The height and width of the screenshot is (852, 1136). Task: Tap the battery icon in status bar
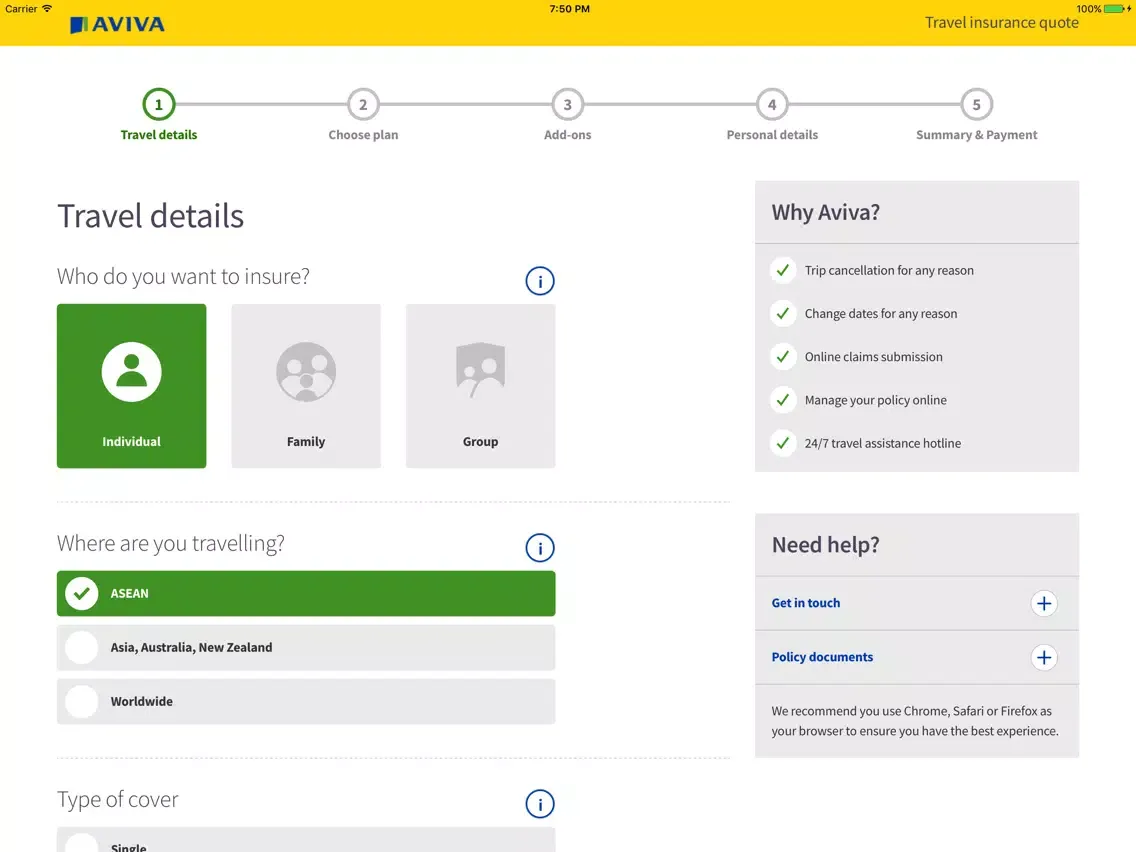[x=1115, y=9]
